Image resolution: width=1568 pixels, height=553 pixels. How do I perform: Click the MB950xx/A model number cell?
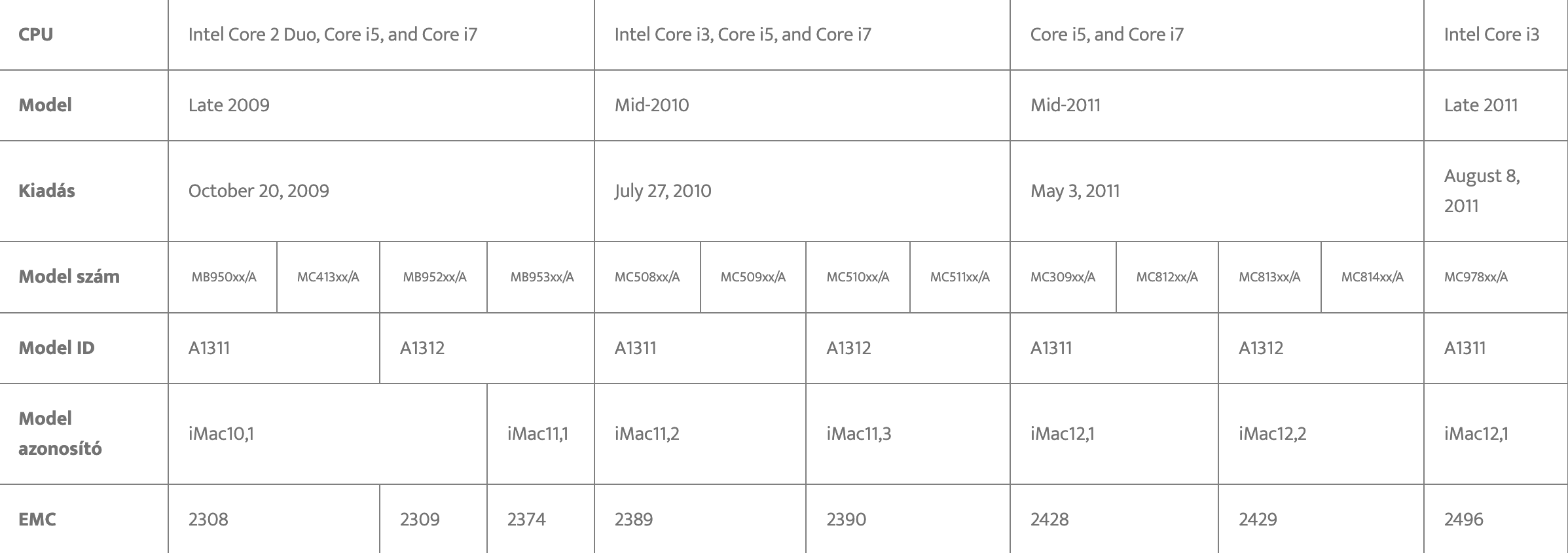(x=223, y=277)
